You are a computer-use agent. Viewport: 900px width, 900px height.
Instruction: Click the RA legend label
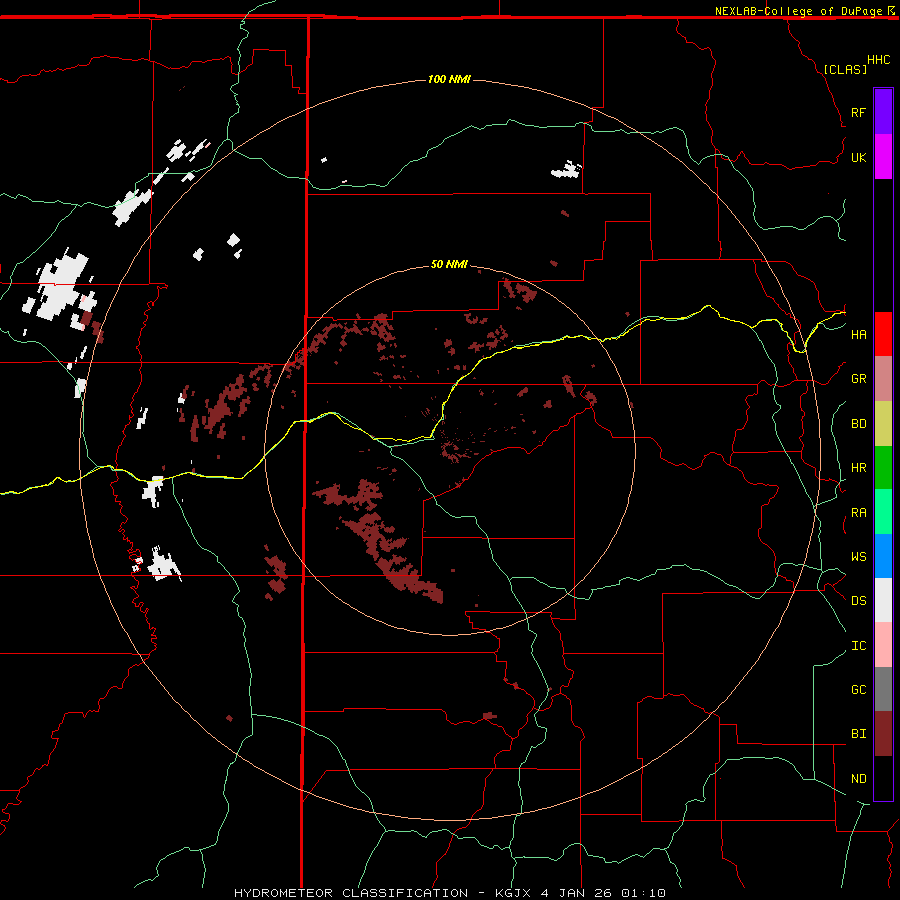[858, 513]
